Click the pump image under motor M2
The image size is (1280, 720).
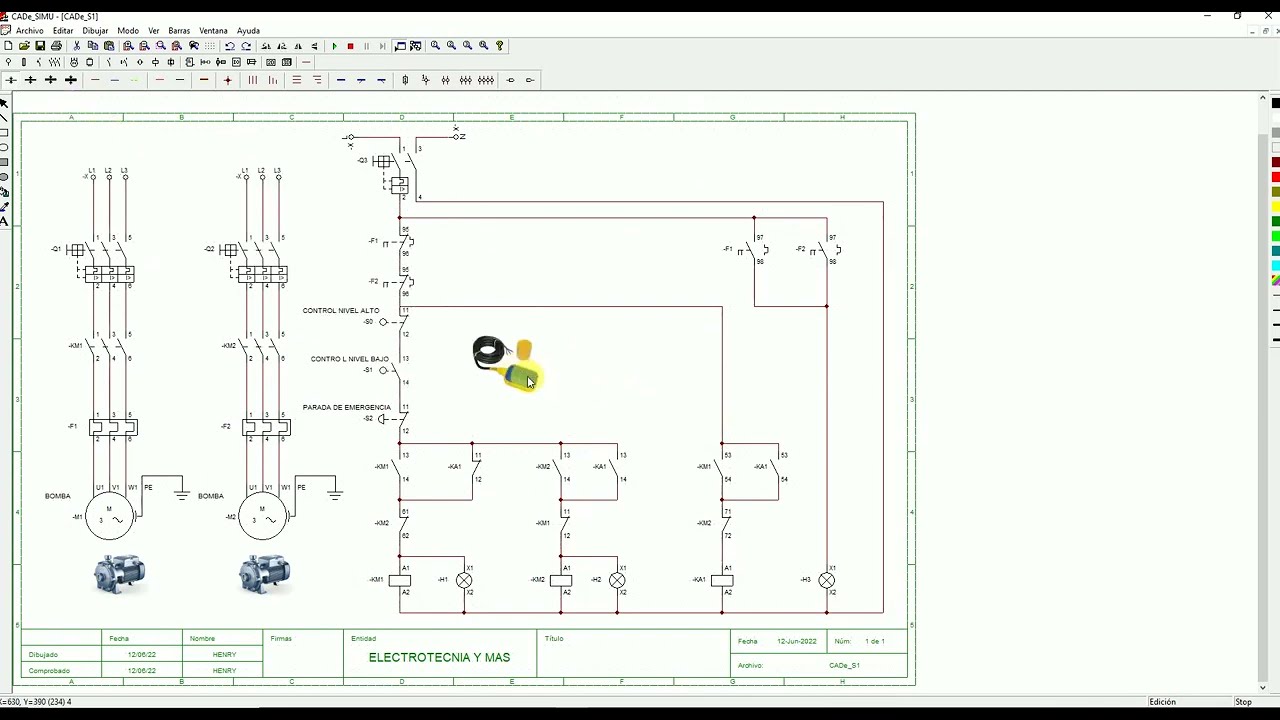click(x=265, y=574)
